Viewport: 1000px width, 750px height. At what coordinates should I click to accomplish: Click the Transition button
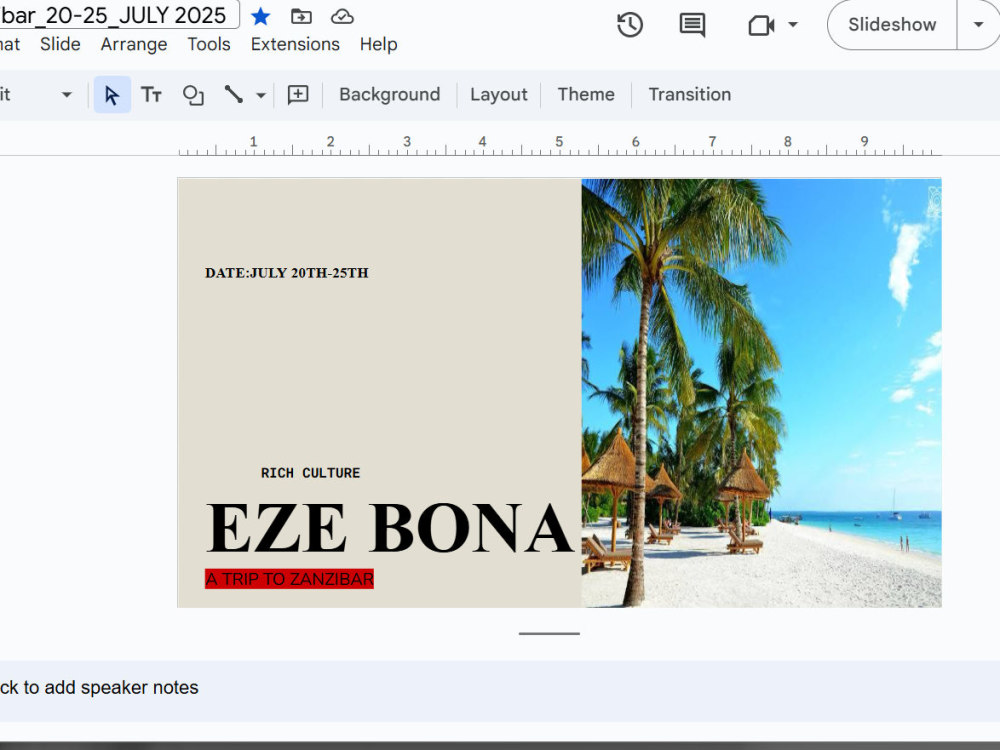coord(689,94)
